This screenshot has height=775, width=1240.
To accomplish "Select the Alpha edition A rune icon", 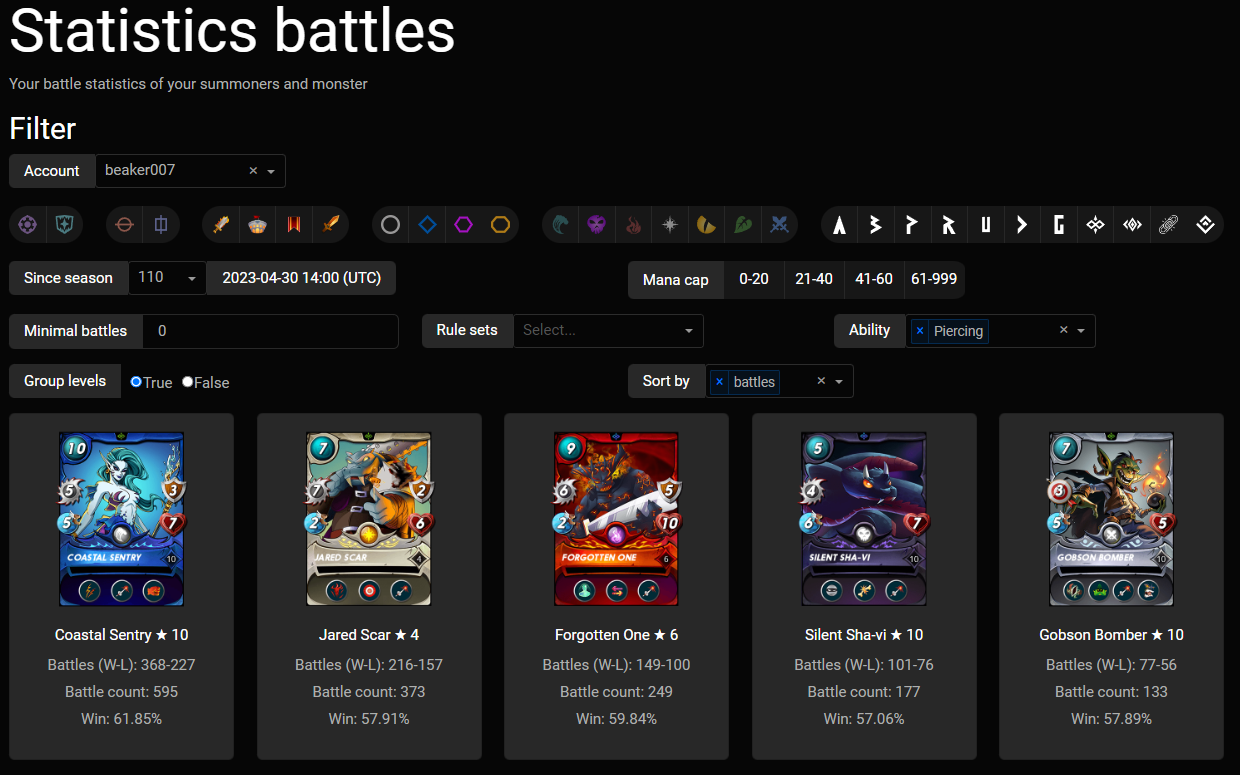I will [840, 225].
